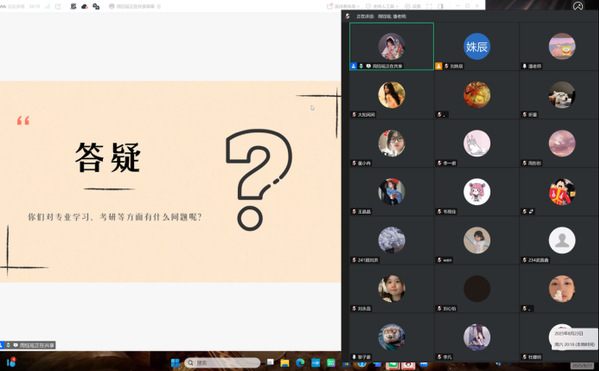This screenshot has width=599, height=371.
Task: Click the muted mic icon in speaking bar
Action: (348, 16)
